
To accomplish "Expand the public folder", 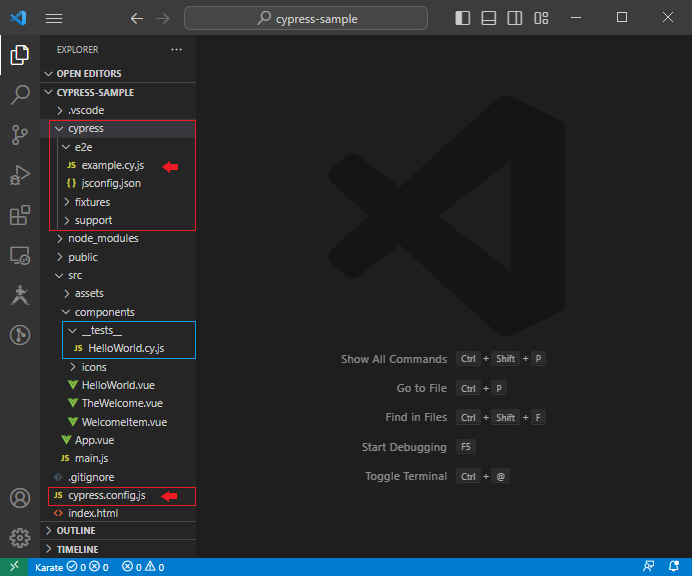I will [118, 257].
